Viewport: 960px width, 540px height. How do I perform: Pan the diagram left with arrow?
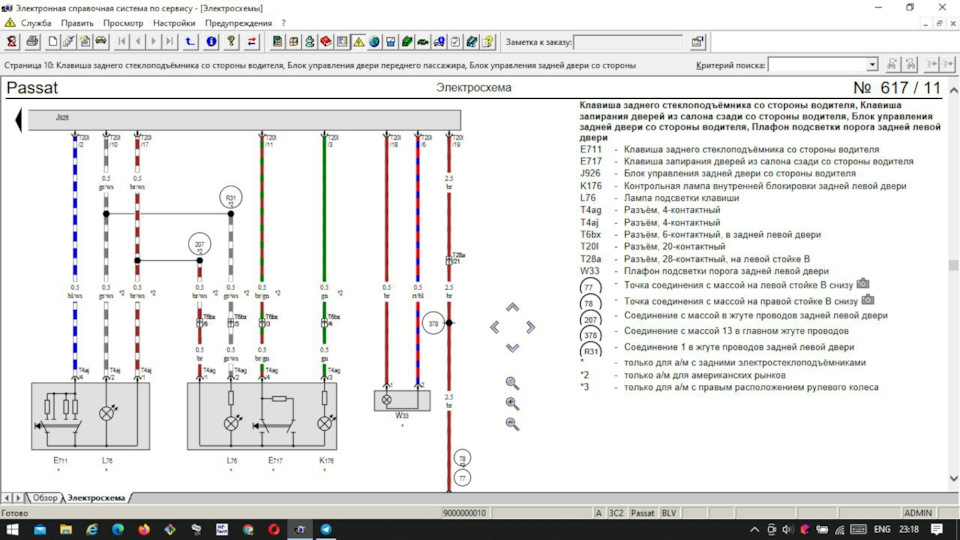(x=495, y=328)
